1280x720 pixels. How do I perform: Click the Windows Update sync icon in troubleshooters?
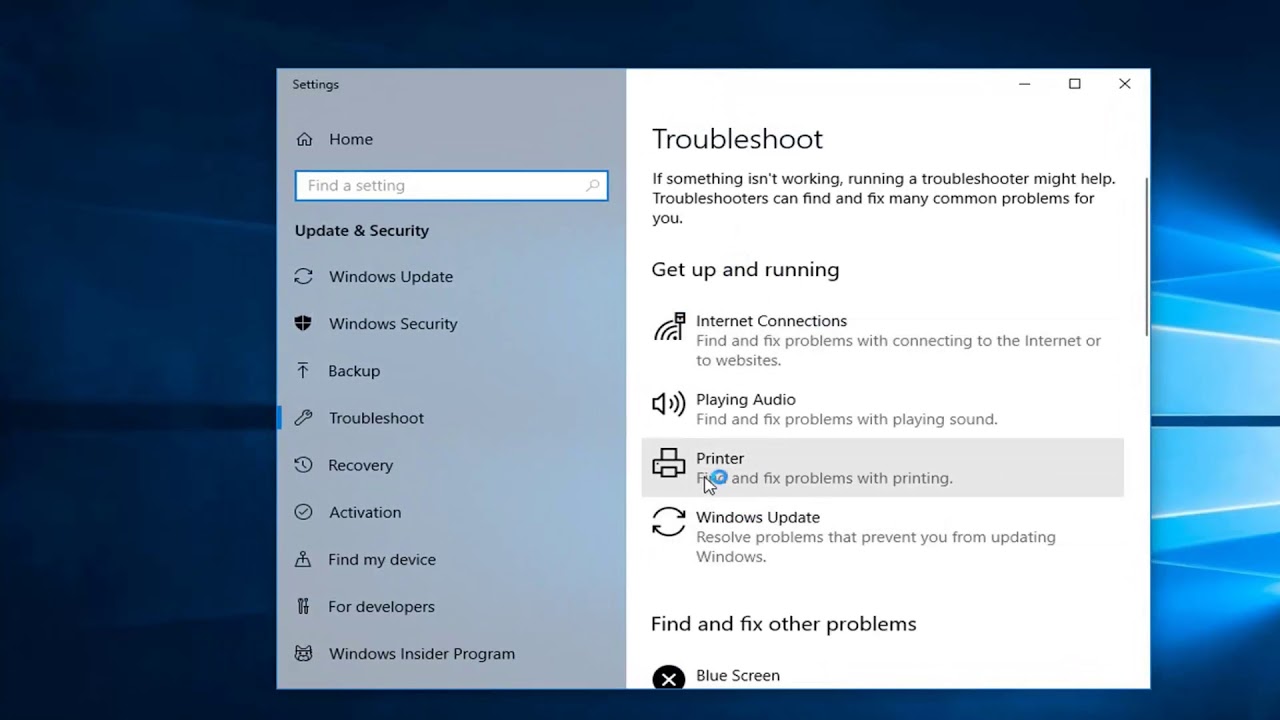(x=669, y=521)
